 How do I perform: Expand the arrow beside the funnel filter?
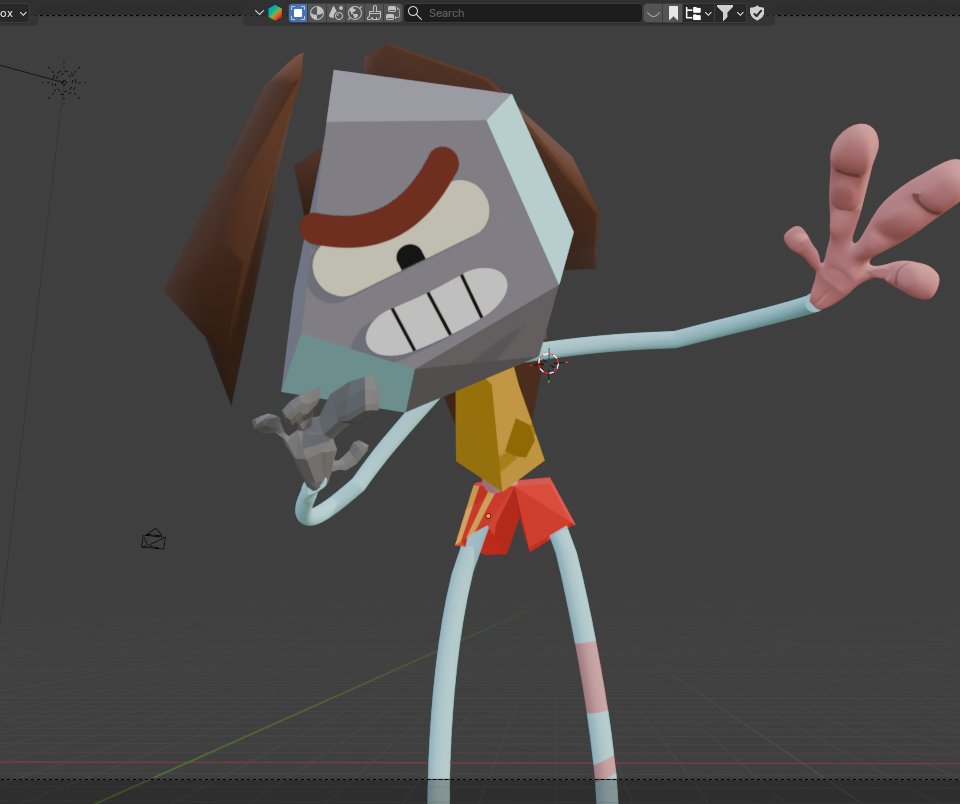tap(740, 13)
